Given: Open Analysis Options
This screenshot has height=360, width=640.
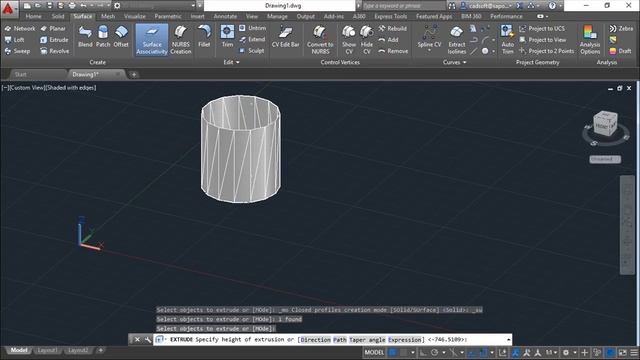Looking at the screenshot, I should click(x=590, y=40).
